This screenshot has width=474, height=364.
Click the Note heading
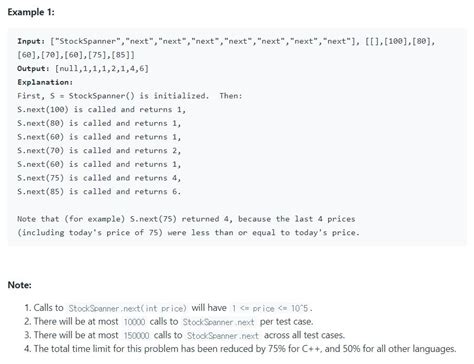[19, 285]
